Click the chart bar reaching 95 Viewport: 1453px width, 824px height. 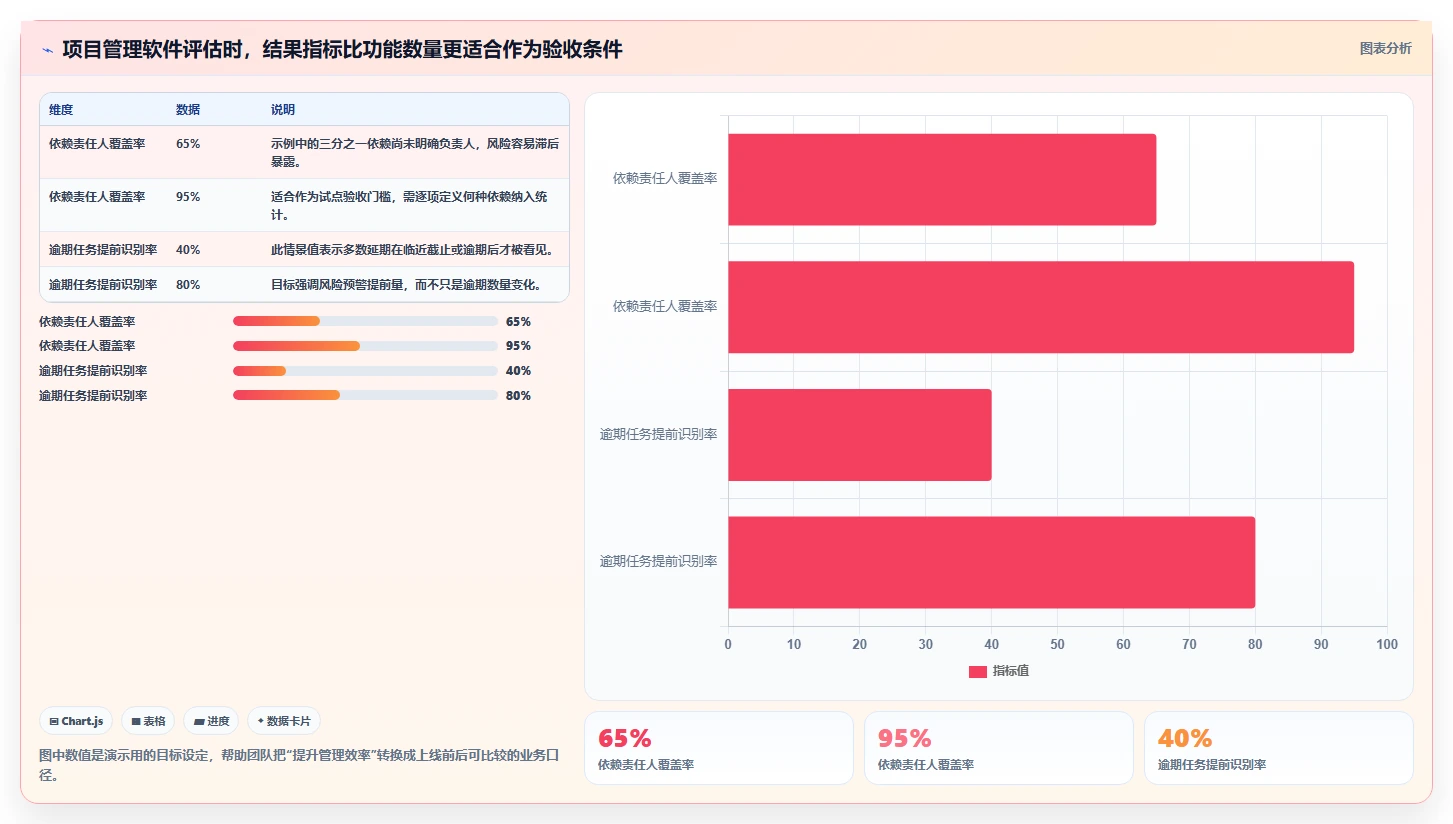[1041, 307]
